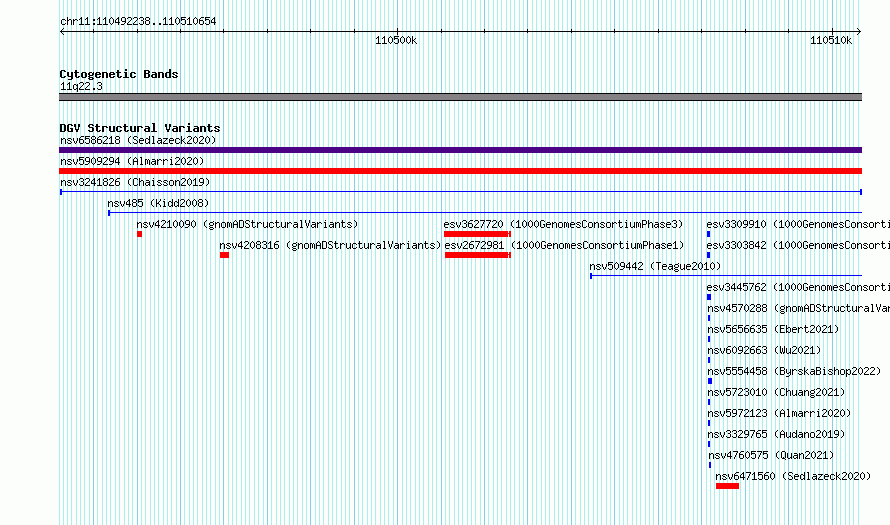The width and height of the screenshot is (890, 525).
Task: Select the red esv3627720 variant bar
Action: point(477,234)
